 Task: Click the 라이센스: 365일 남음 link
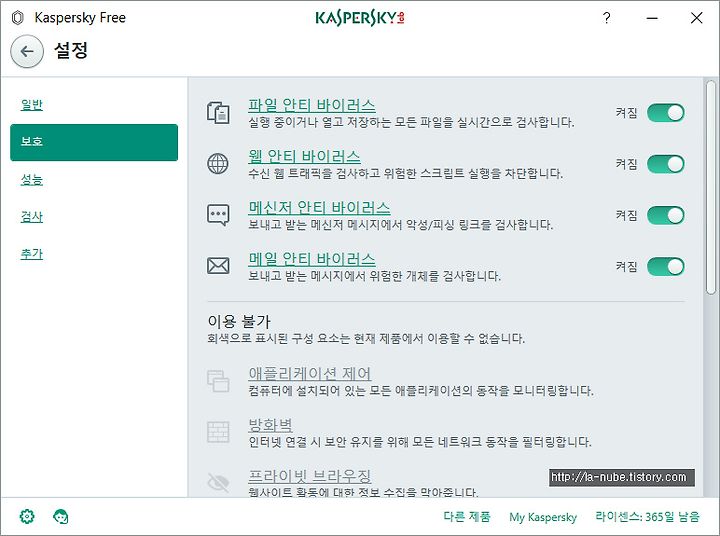(x=647, y=517)
